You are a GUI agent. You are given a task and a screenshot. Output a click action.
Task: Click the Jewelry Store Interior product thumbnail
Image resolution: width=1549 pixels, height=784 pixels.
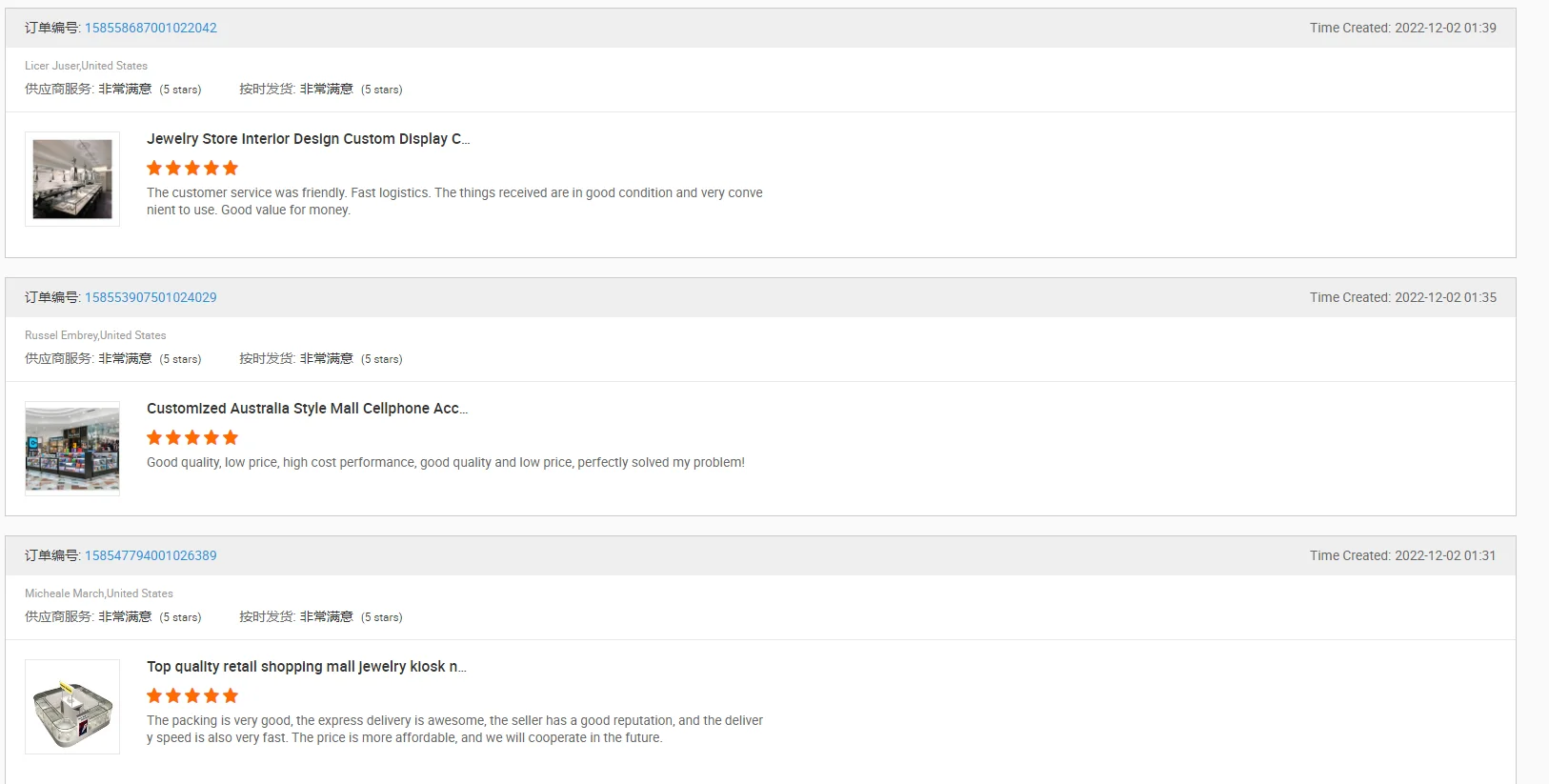point(72,179)
